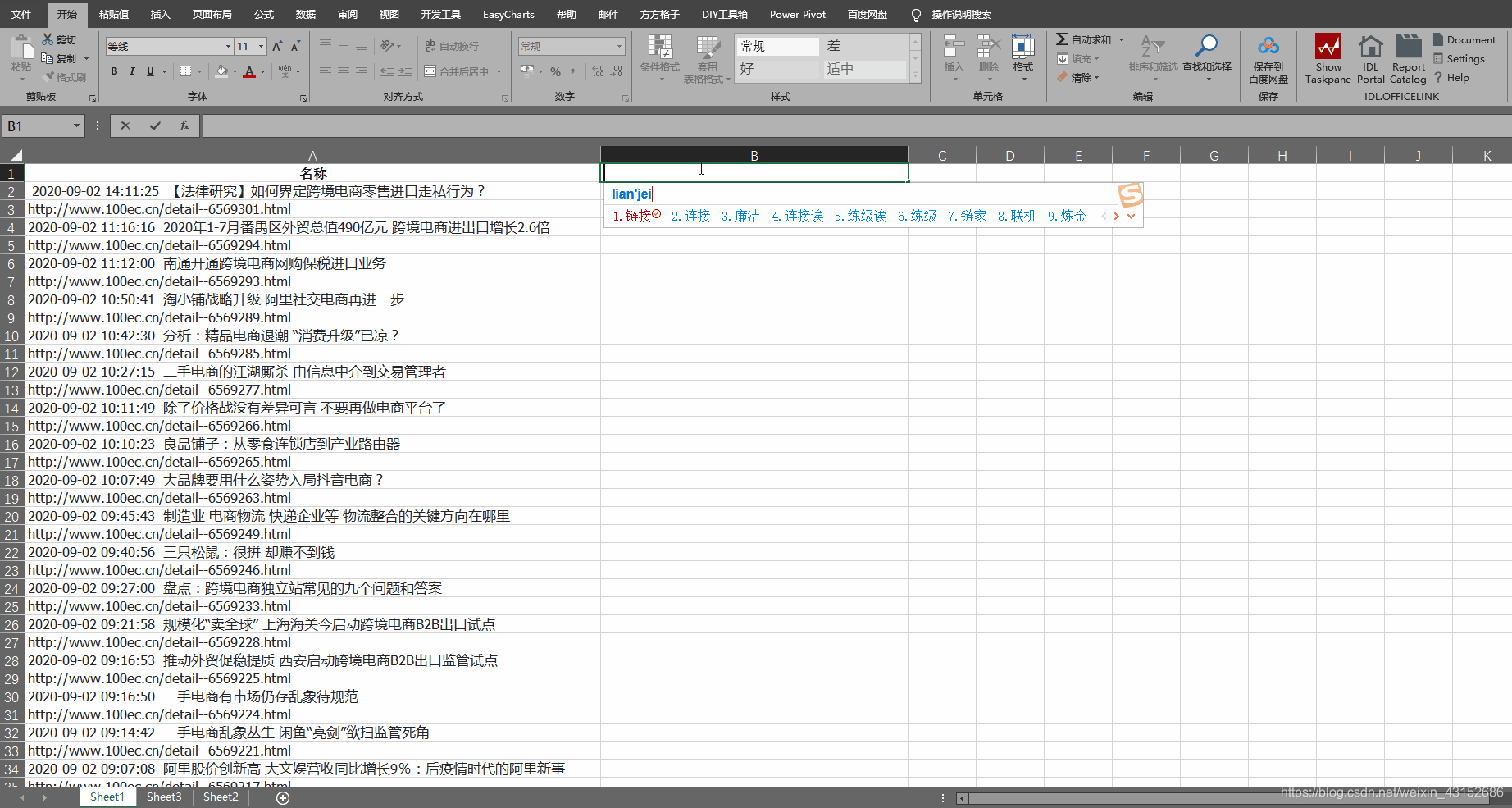Open the Power Pivot ribbon tab
This screenshot has width=1512, height=808.
tap(798, 14)
